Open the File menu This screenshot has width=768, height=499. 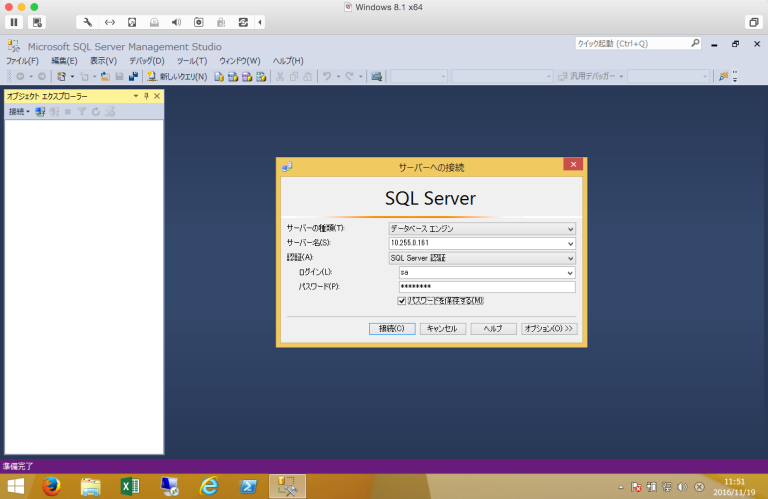pos(22,61)
